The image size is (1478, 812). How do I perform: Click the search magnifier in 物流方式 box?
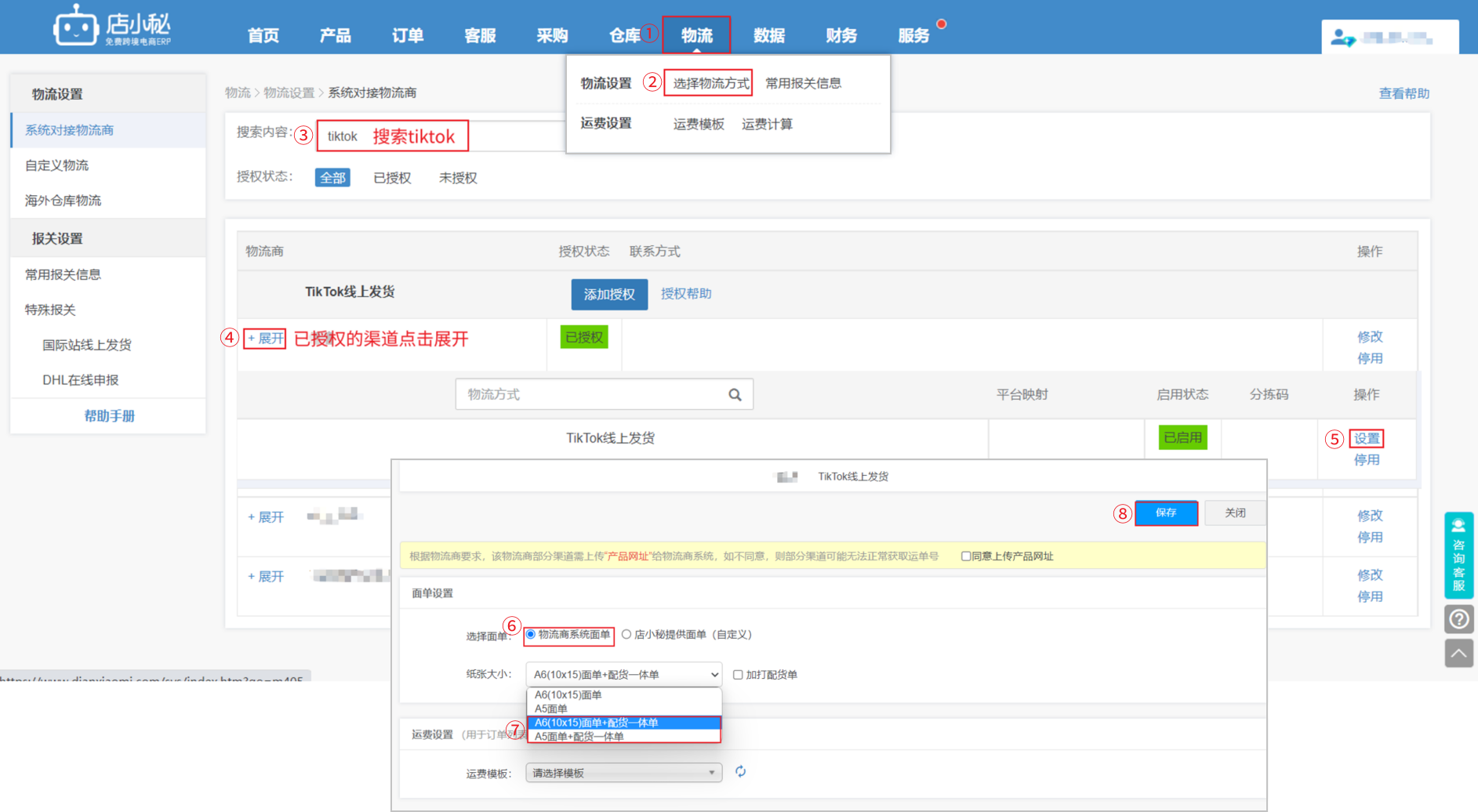point(735,394)
